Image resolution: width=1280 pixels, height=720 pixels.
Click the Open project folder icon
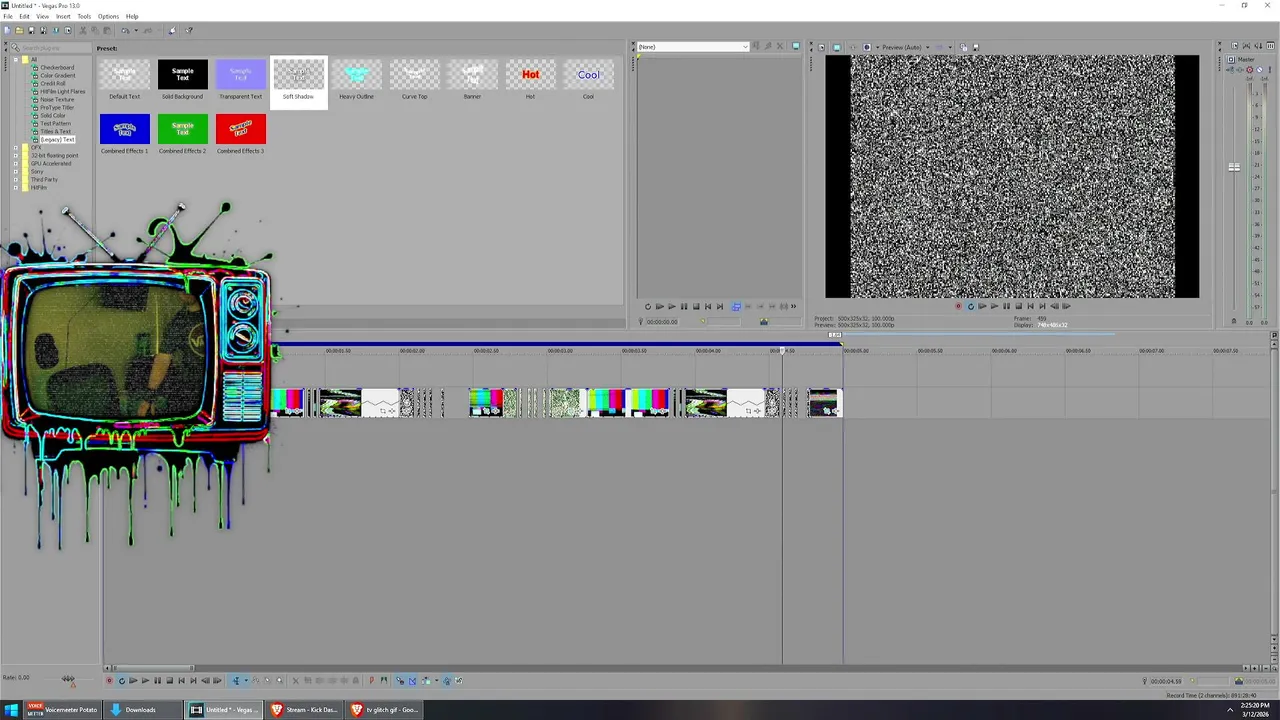click(x=19, y=30)
